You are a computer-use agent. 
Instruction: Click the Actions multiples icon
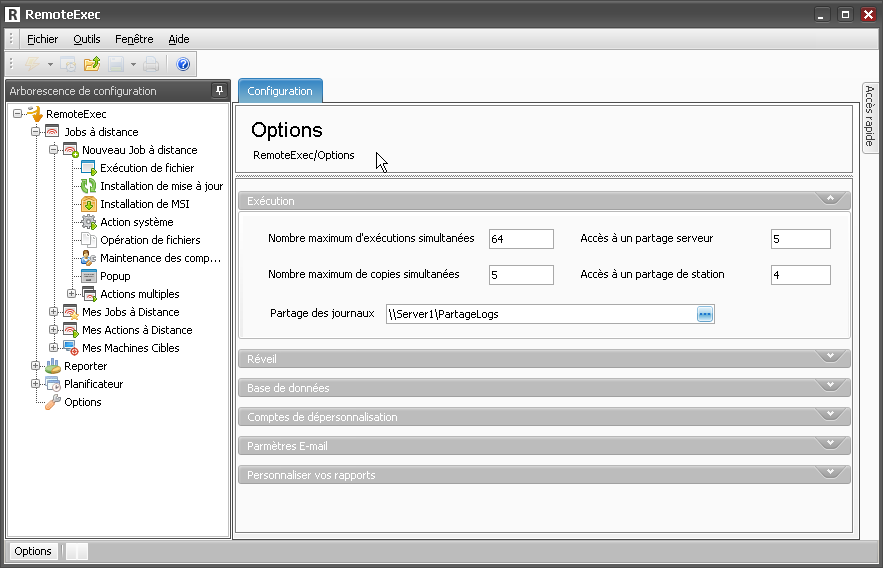(89, 294)
